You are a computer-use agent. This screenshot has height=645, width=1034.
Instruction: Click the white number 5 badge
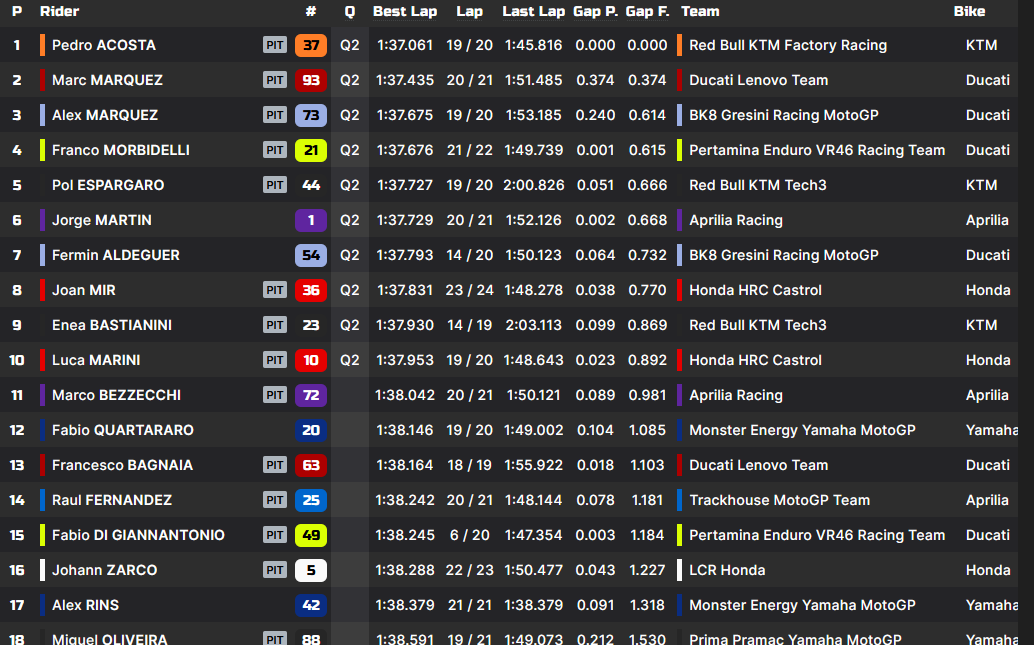[311, 569]
